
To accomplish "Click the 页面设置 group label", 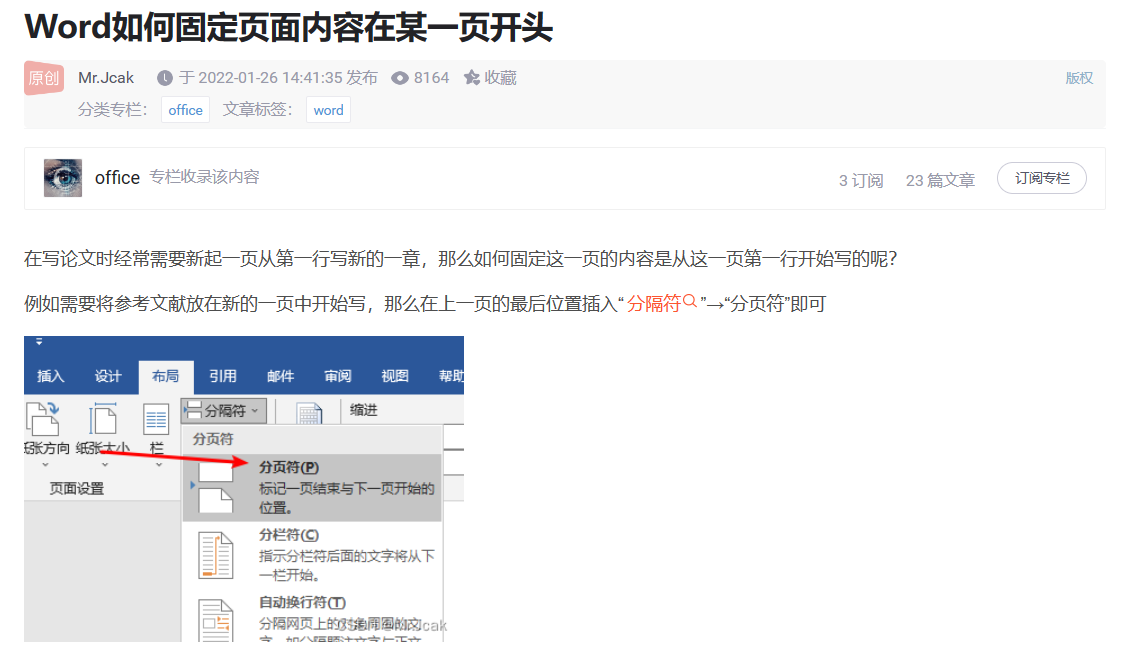I will tap(77, 489).
